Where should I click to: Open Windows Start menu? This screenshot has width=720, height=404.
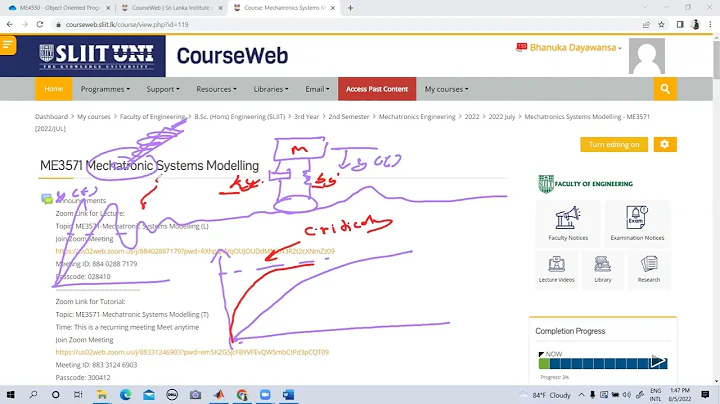click(x=10, y=395)
